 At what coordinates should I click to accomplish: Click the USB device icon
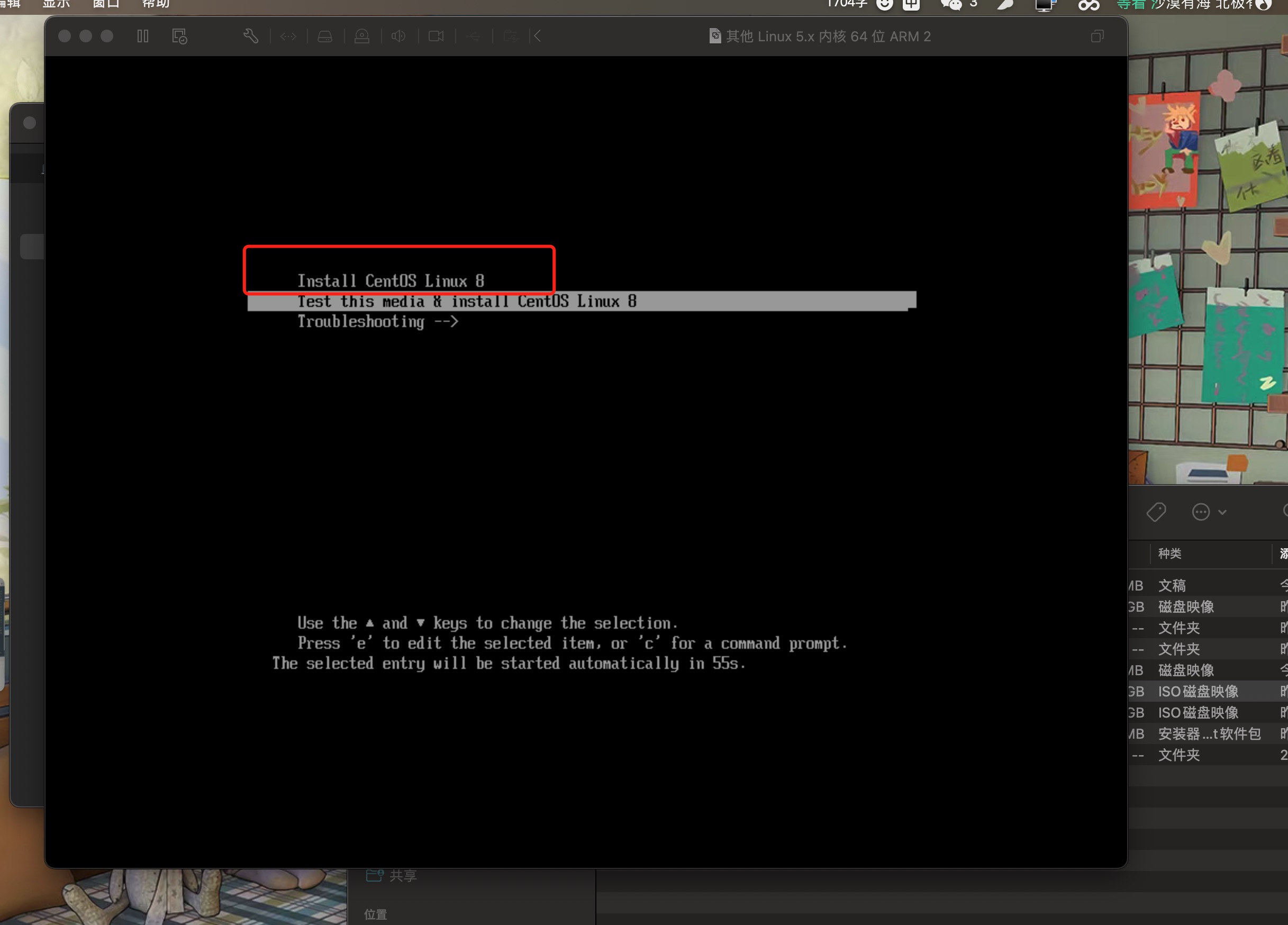[x=473, y=37]
